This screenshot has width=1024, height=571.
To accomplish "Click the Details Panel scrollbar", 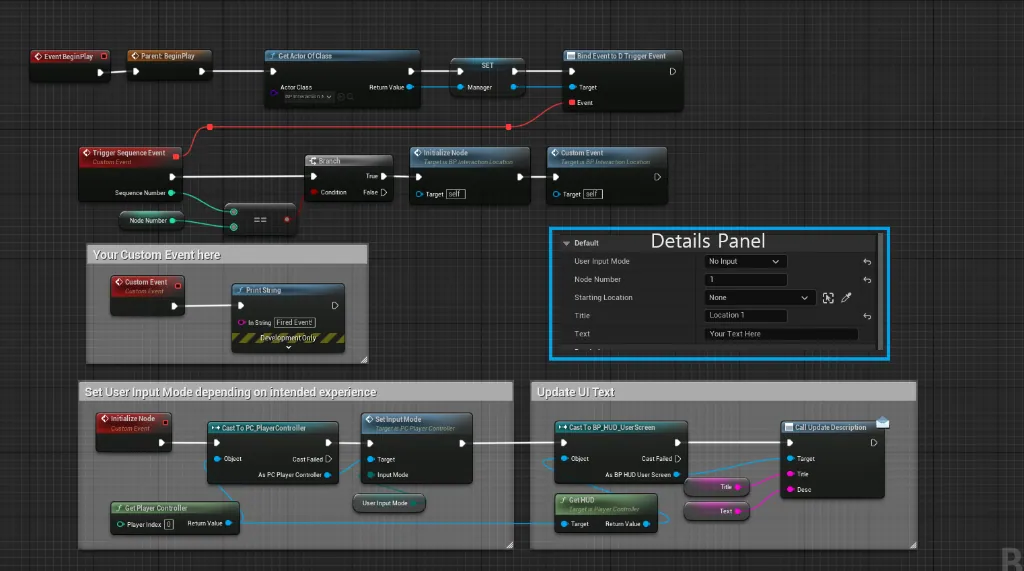I will 880,291.
